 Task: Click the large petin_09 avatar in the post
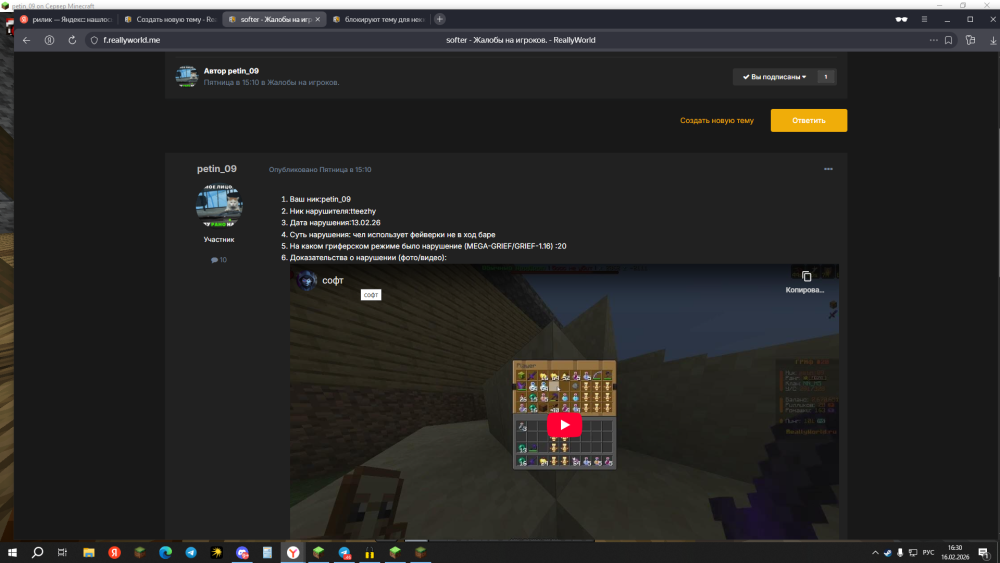click(219, 206)
